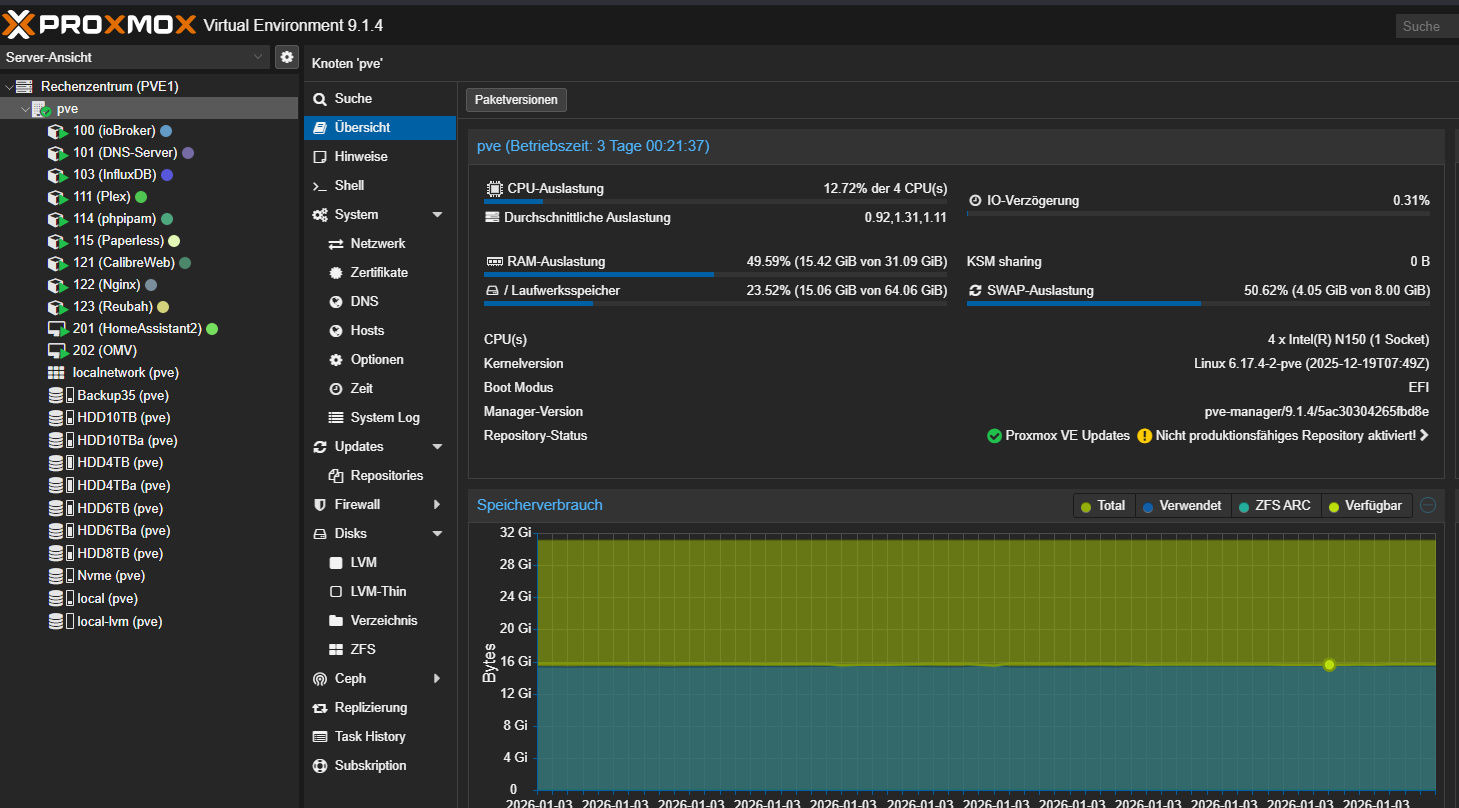1459x808 pixels.
Task: Open the non-production repository warning link
Action: click(1285, 436)
